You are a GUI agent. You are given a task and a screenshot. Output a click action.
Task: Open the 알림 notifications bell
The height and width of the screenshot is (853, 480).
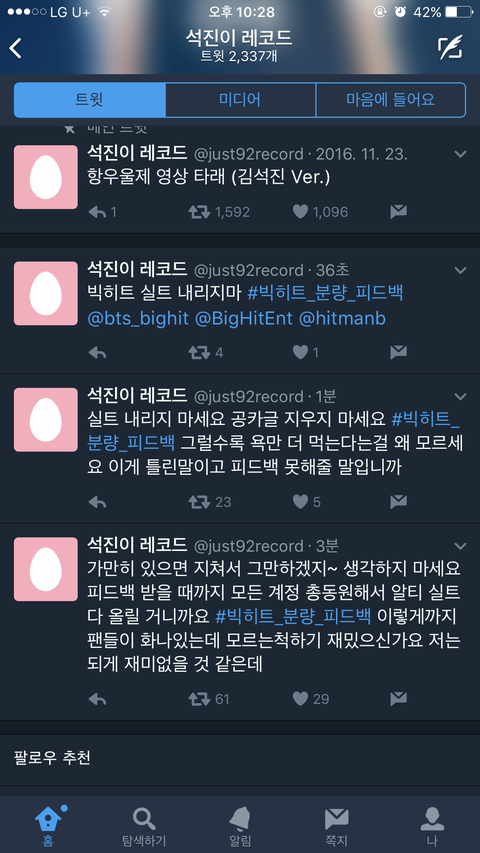240,819
